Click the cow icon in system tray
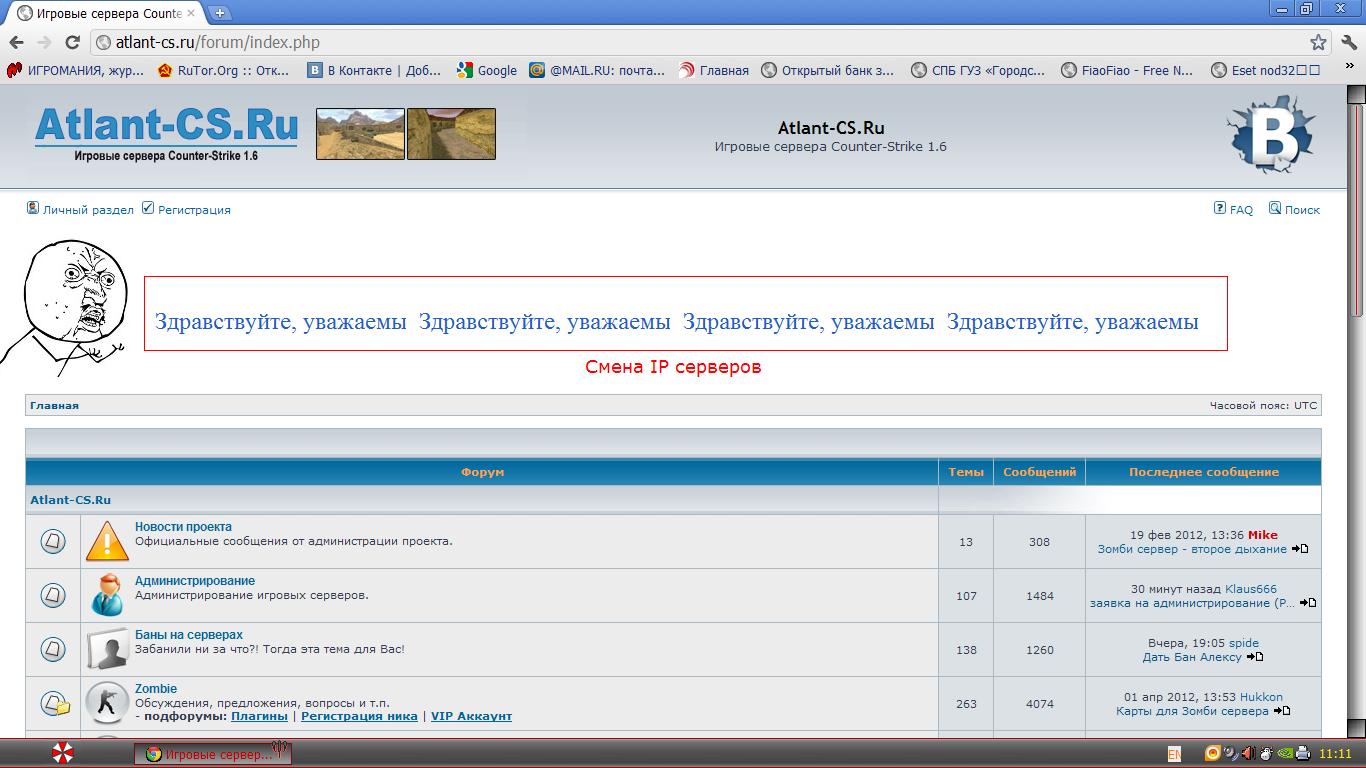 coord(1266,753)
